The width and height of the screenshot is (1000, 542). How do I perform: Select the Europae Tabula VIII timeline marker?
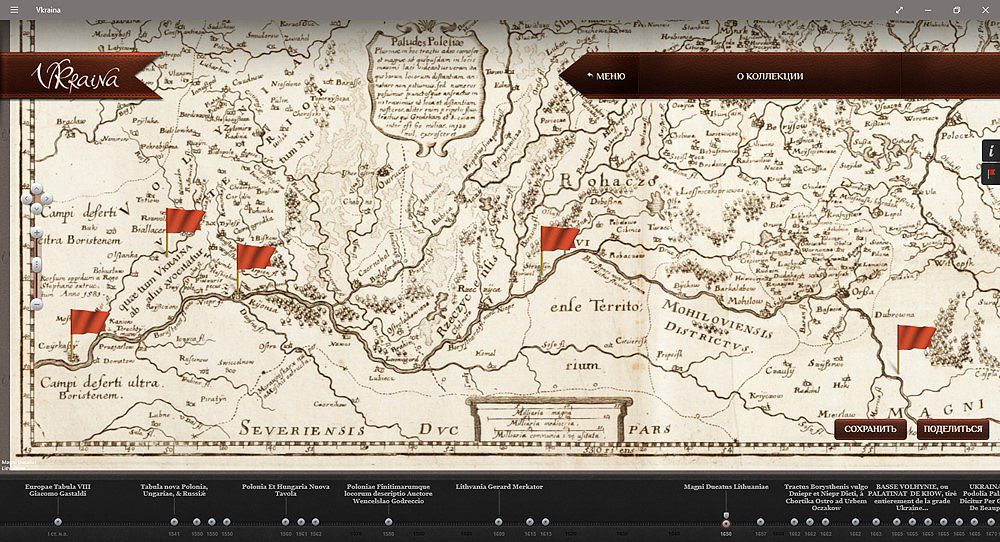[58, 522]
